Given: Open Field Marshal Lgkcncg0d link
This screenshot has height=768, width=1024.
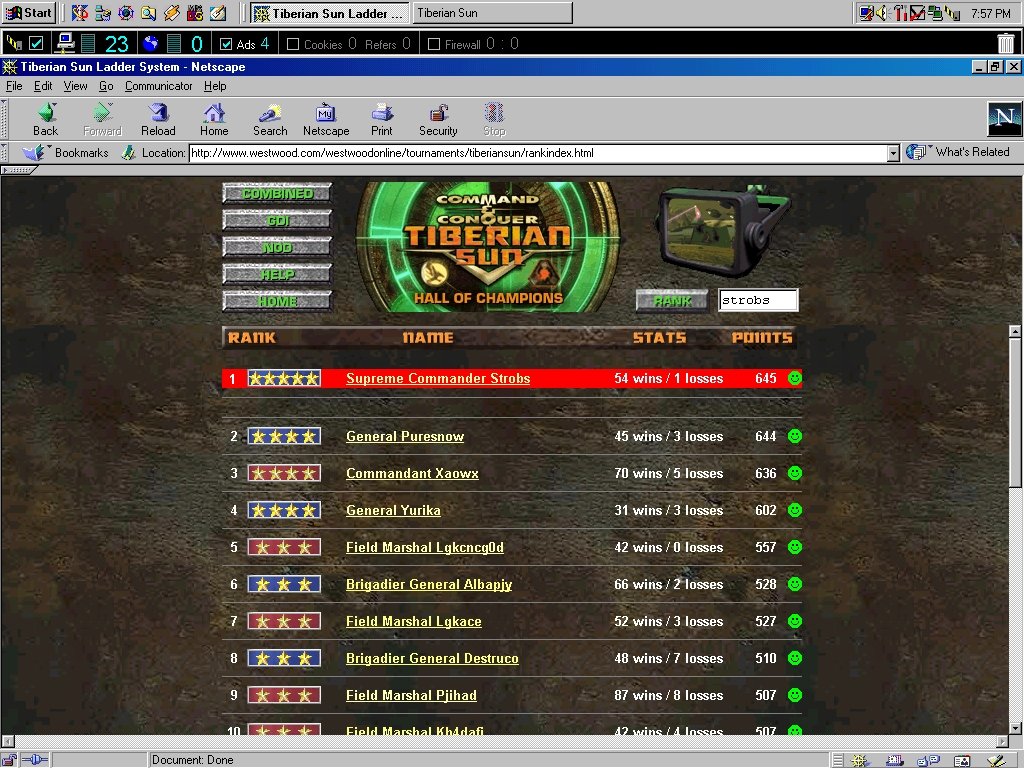Looking at the screenshot, I should pyautogui.click(x=425, y=547).
